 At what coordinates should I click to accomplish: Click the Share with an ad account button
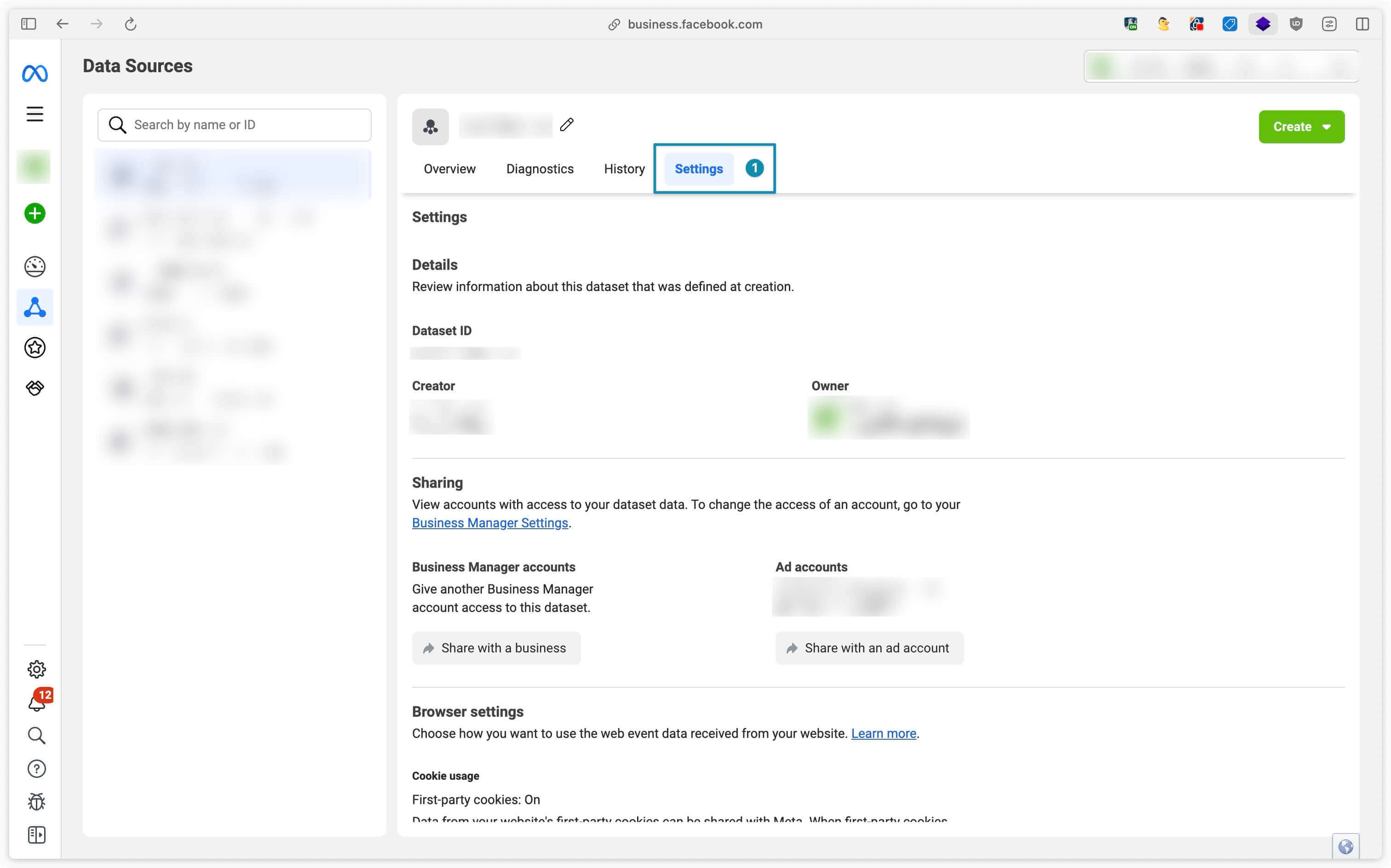[x=867, y=648]
